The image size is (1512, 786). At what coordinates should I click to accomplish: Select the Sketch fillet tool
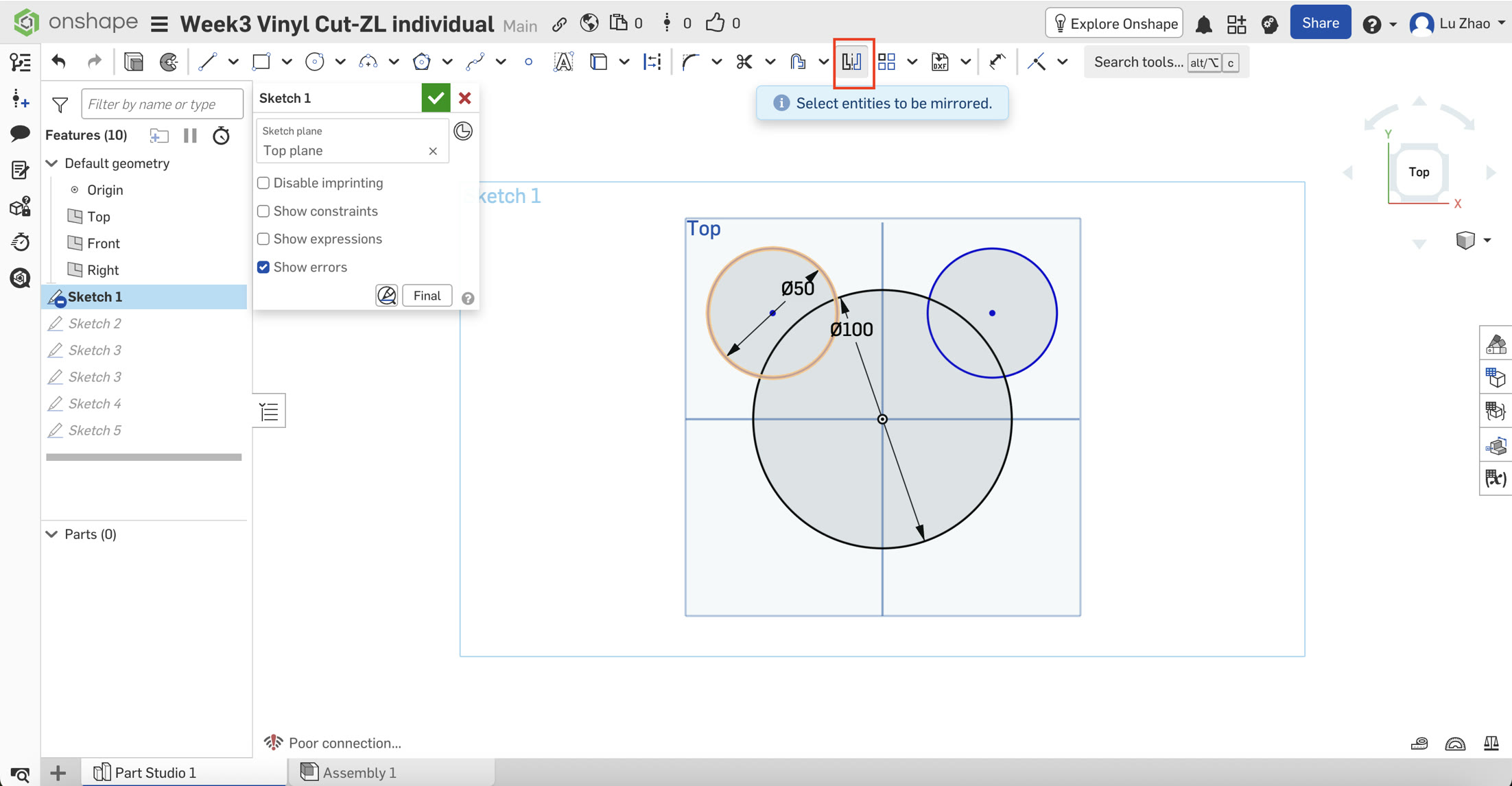[691, 62]
